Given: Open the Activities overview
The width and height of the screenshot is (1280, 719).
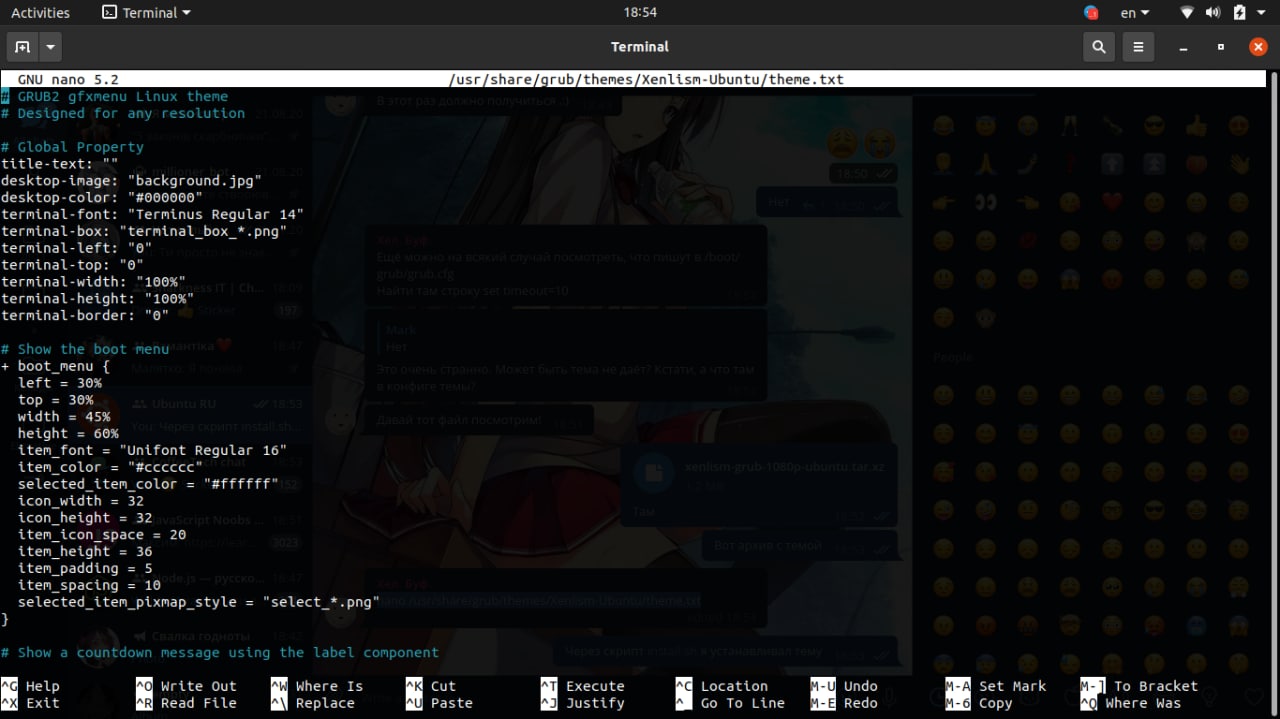Looking at the screenshot, I should [x=40, y=13].
